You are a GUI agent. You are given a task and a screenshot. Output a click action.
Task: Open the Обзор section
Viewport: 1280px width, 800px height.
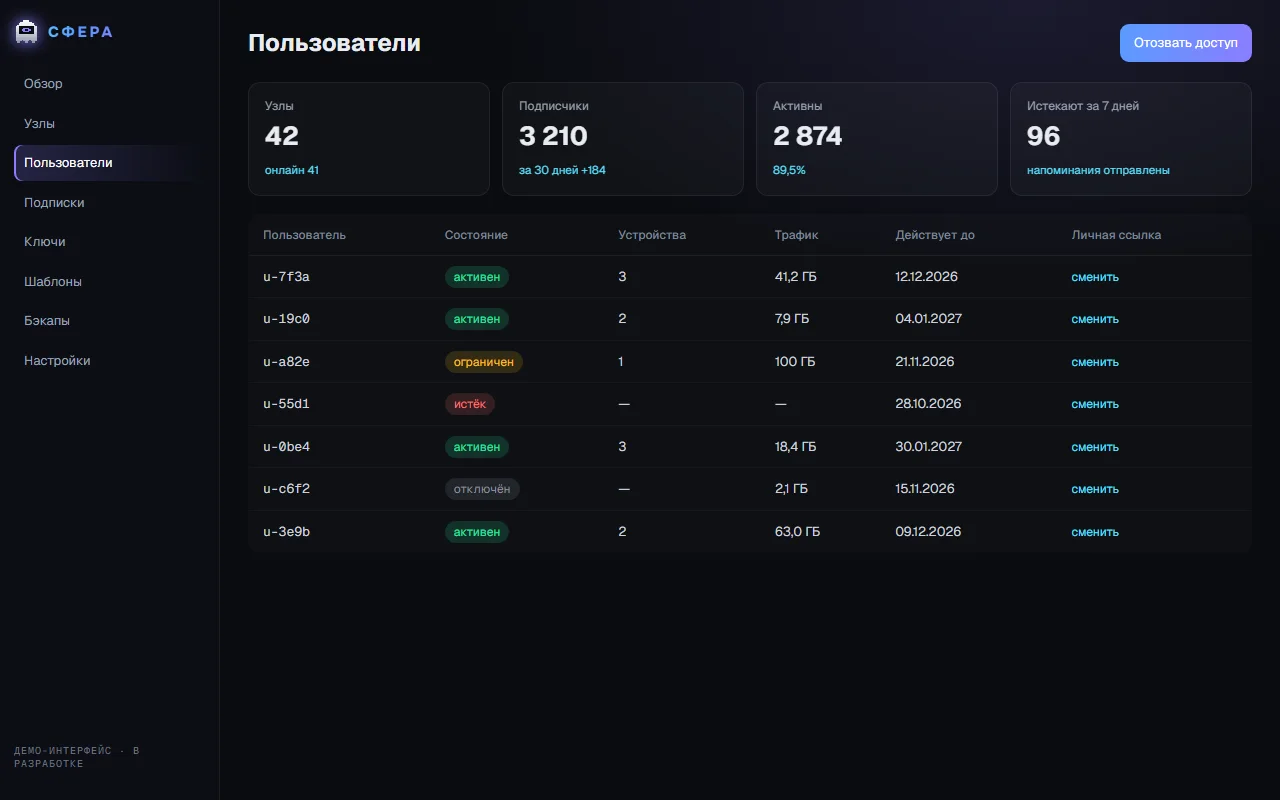[x=109, y=84]
